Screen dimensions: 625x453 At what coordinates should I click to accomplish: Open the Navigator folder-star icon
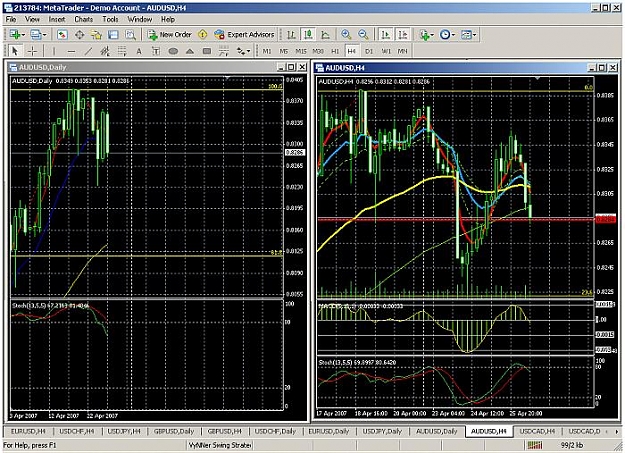(96, 35)
